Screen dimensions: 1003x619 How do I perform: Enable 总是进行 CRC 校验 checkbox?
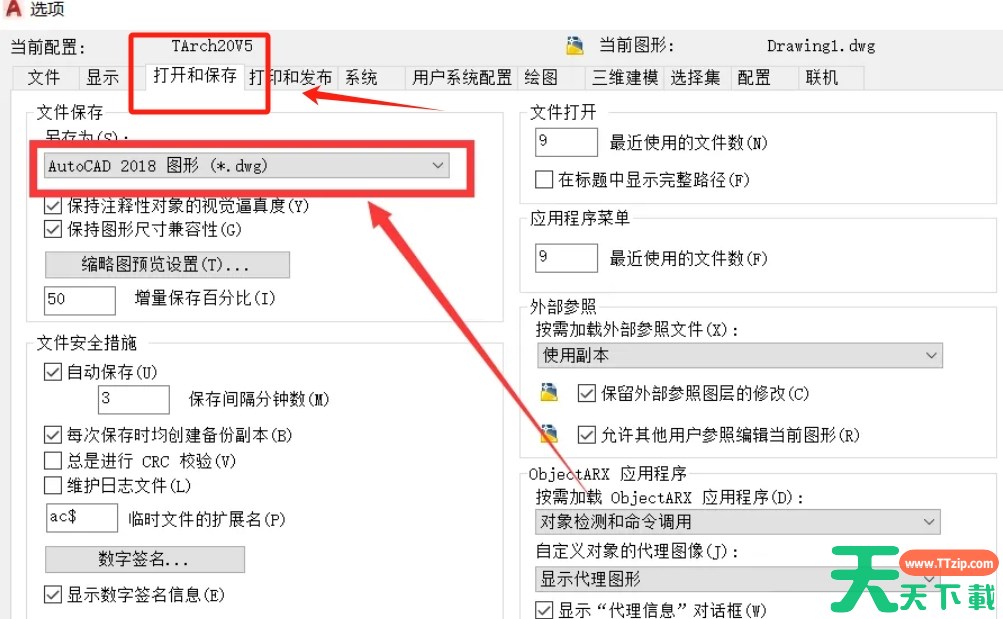click(52, 460)
